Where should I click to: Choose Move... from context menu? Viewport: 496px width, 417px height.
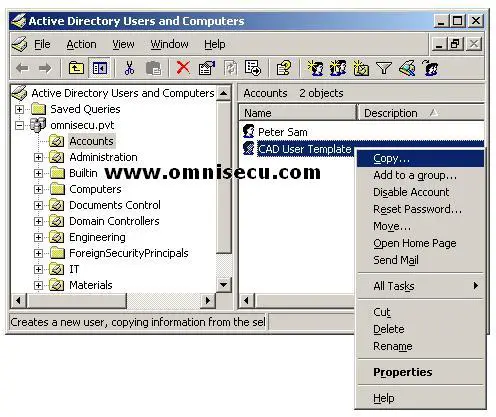pos(420,226)
